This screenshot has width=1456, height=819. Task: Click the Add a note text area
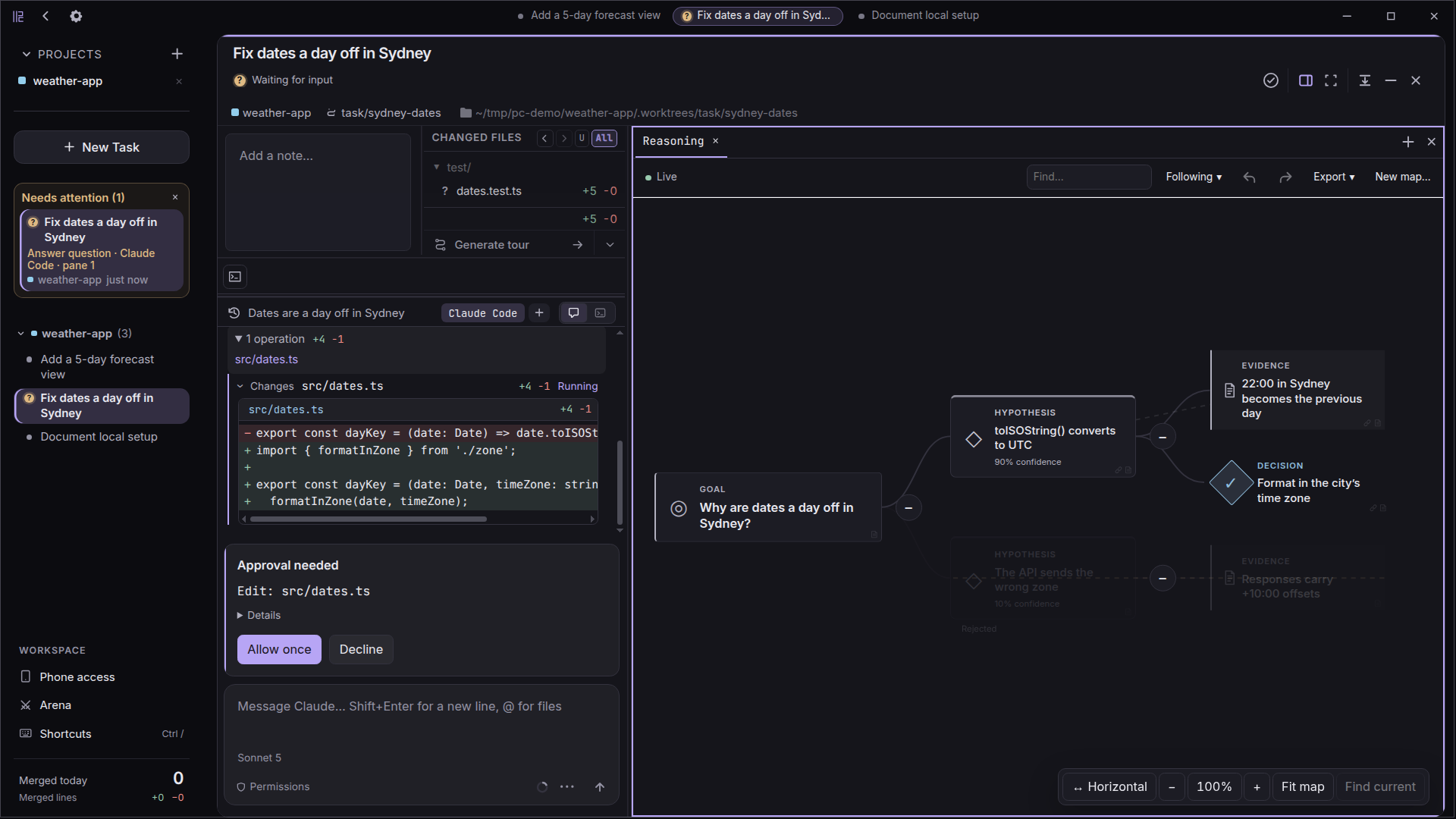tap(318, 193)
